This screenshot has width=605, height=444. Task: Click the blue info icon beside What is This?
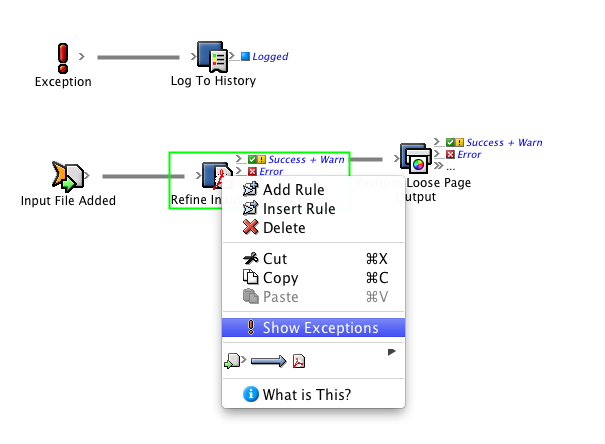coord(251,394)
